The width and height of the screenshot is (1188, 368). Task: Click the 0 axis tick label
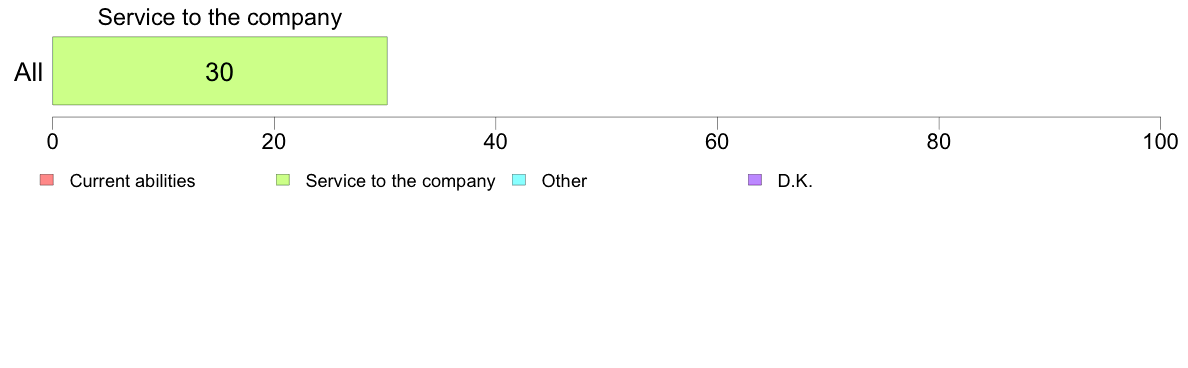52,142
